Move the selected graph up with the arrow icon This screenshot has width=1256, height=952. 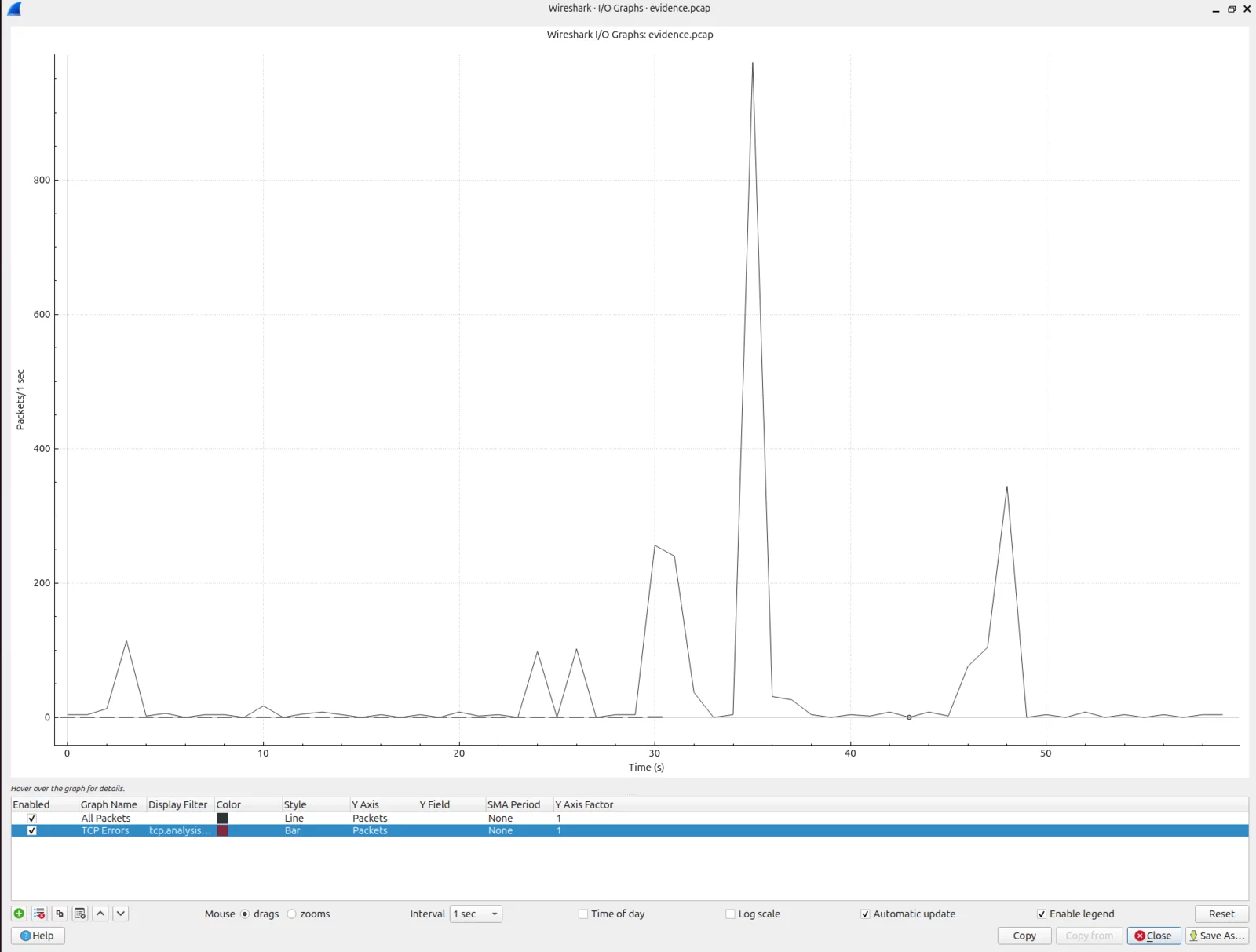click(x=100, y=914)
